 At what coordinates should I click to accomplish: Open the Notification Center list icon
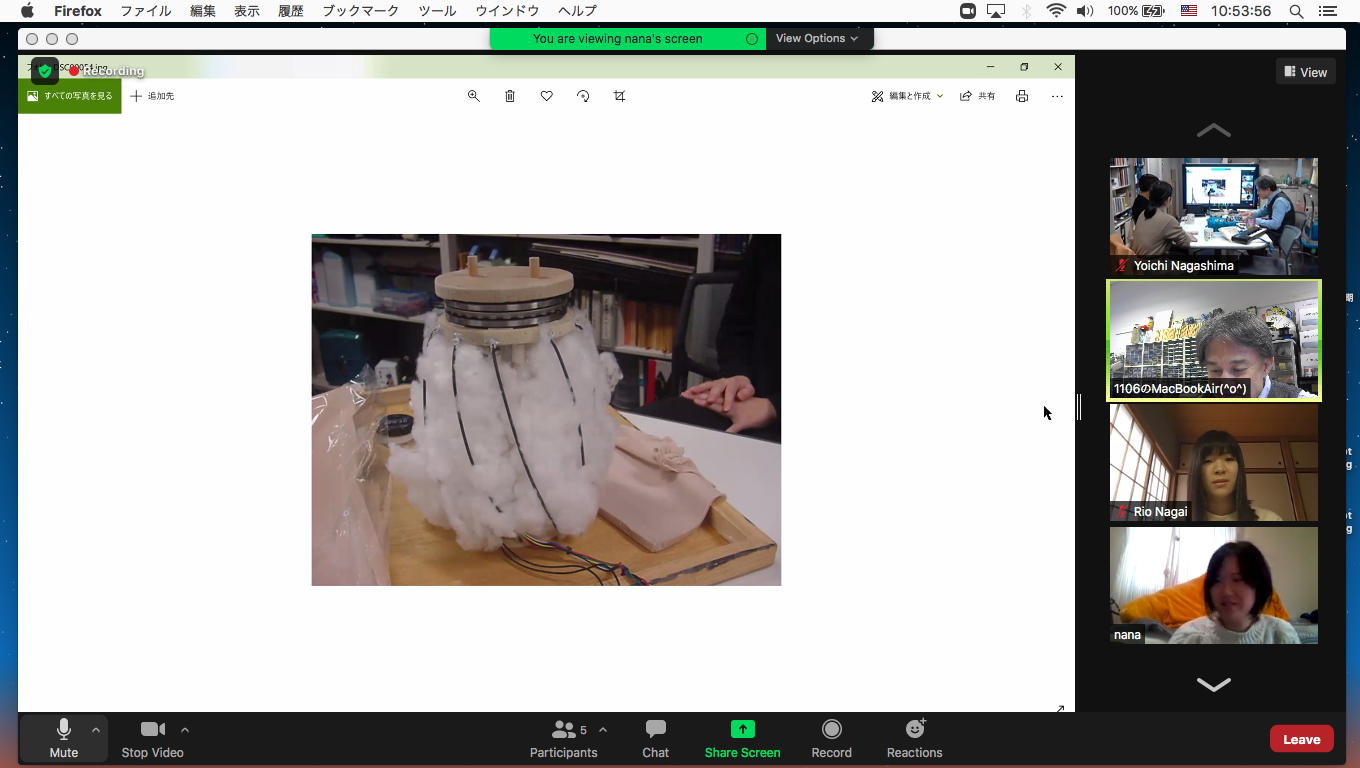point(1328,11)
